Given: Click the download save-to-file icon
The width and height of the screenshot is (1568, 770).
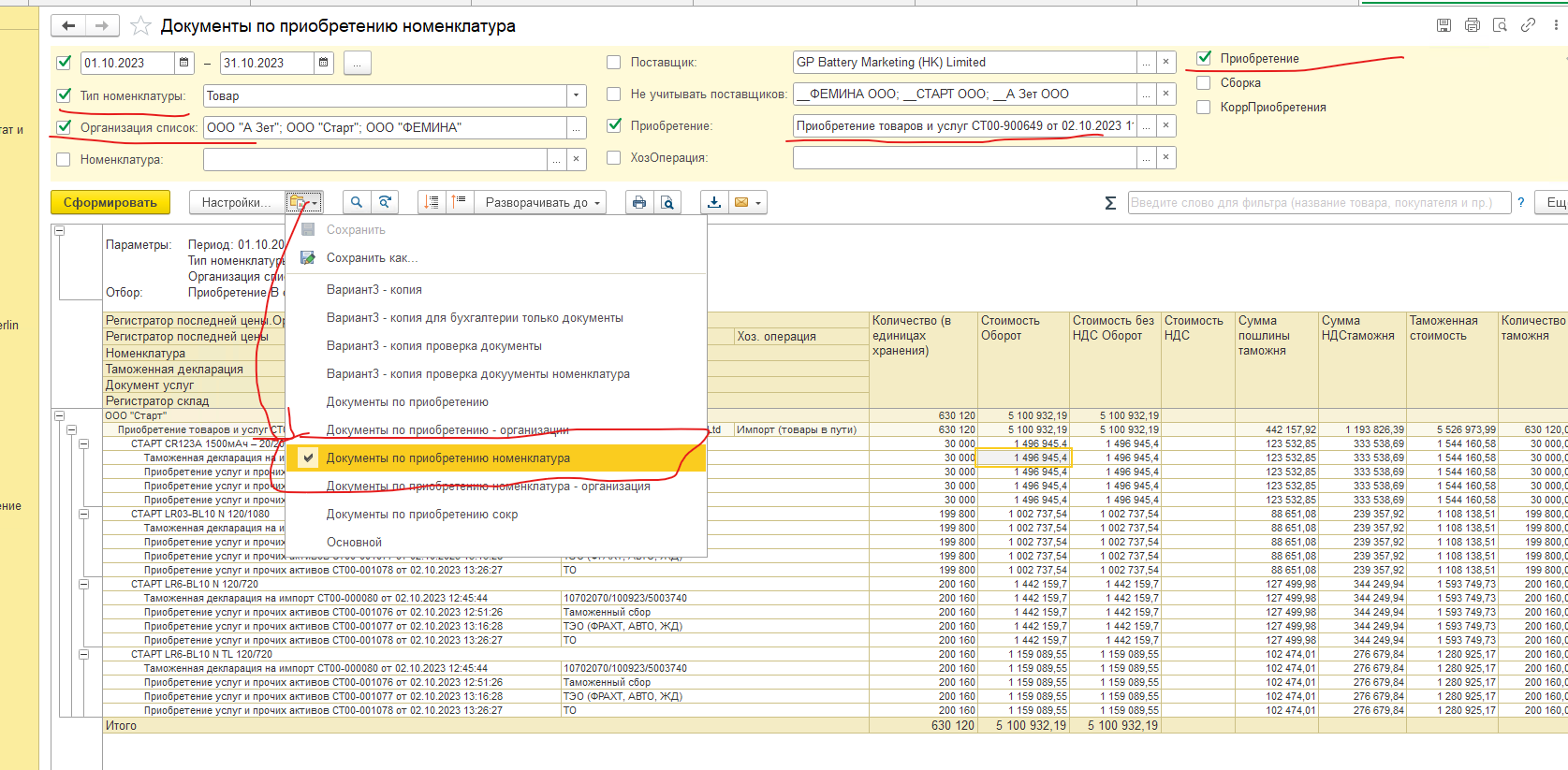Looking at the screenshot, I should pos(714,202).
